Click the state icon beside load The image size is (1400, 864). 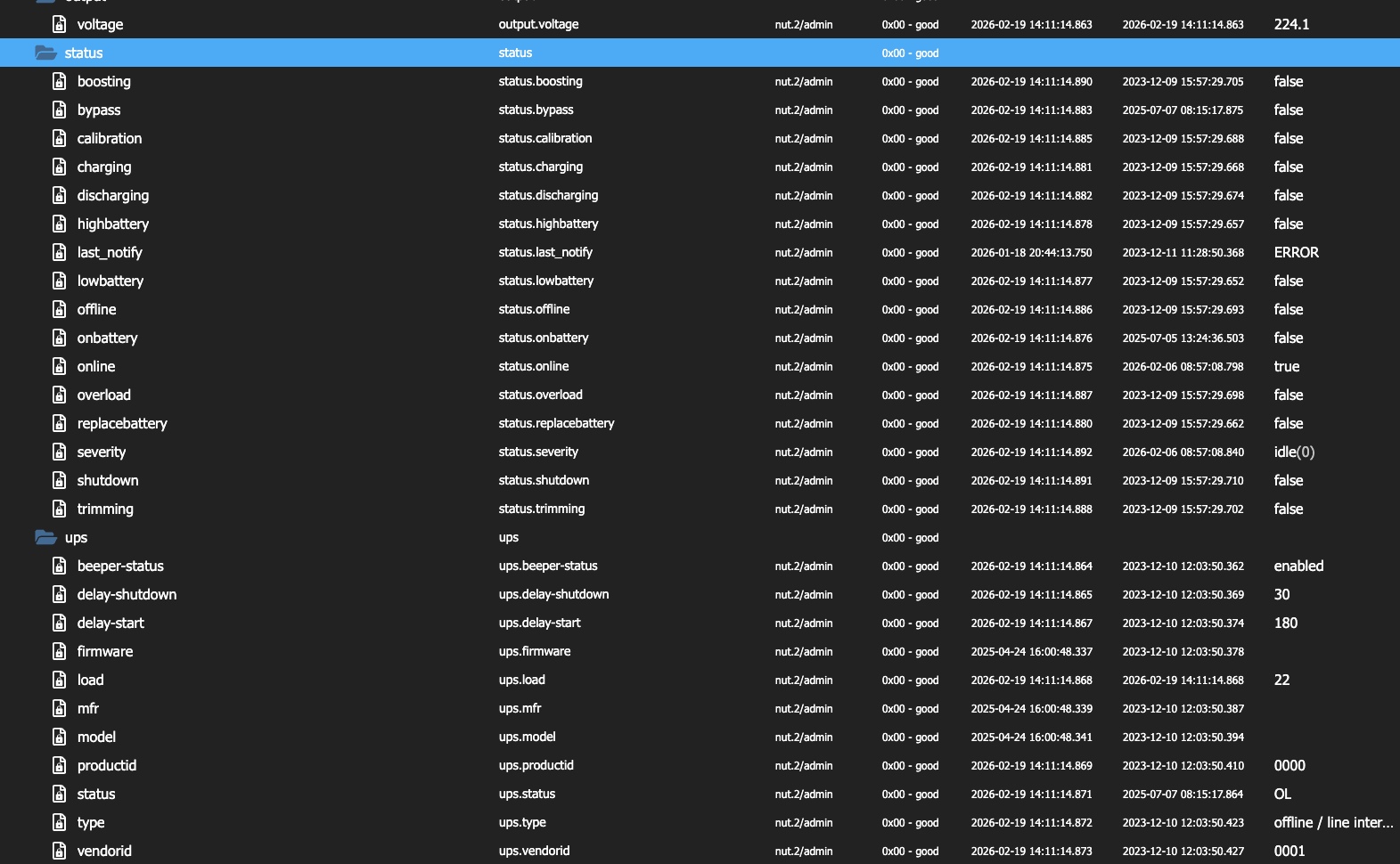(x=59, y=680)
